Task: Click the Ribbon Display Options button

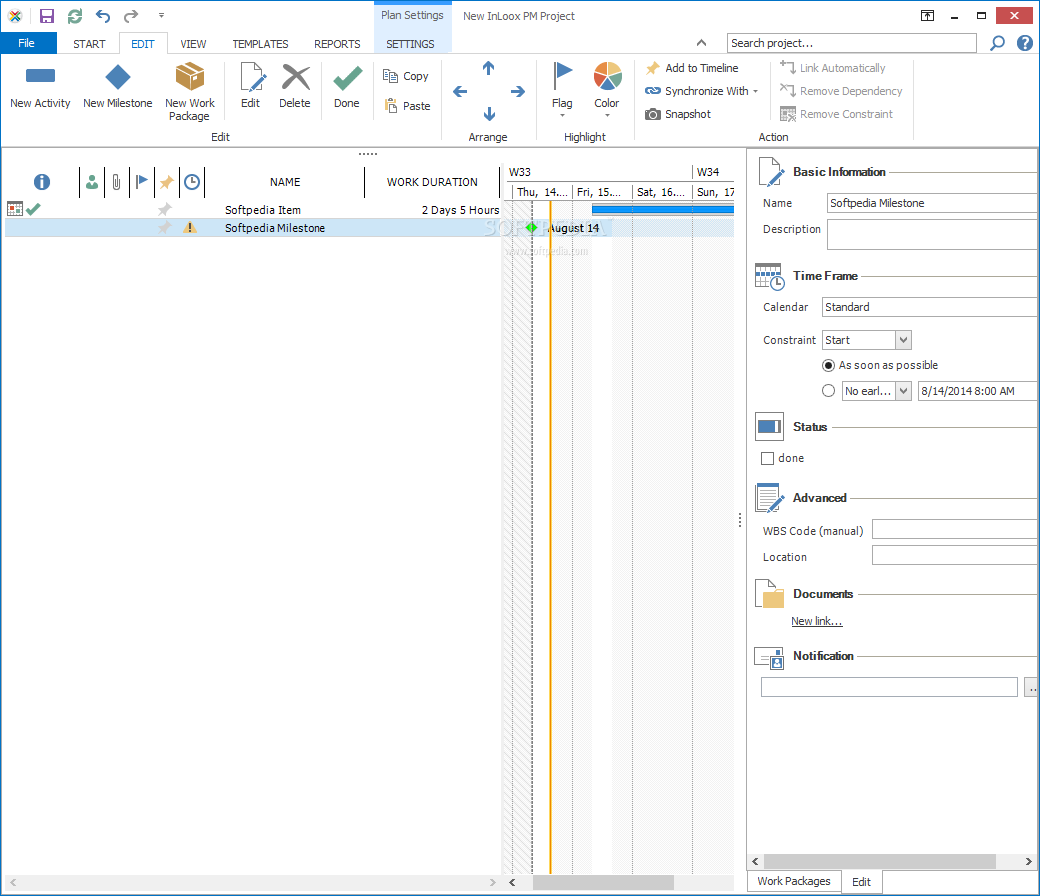Action: tap(927, 16)
